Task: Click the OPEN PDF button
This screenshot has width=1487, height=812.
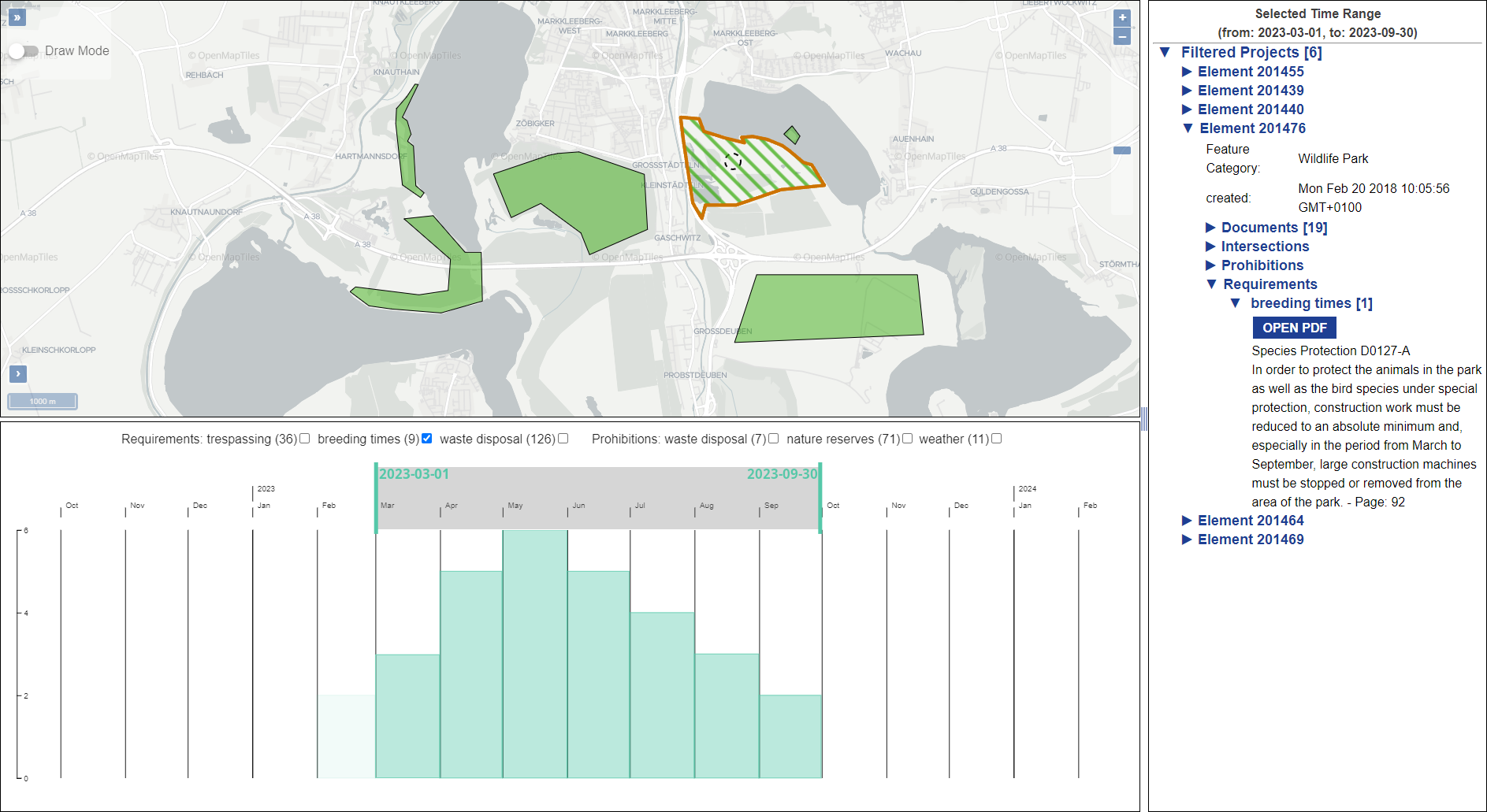Action: coord(1294,328)
